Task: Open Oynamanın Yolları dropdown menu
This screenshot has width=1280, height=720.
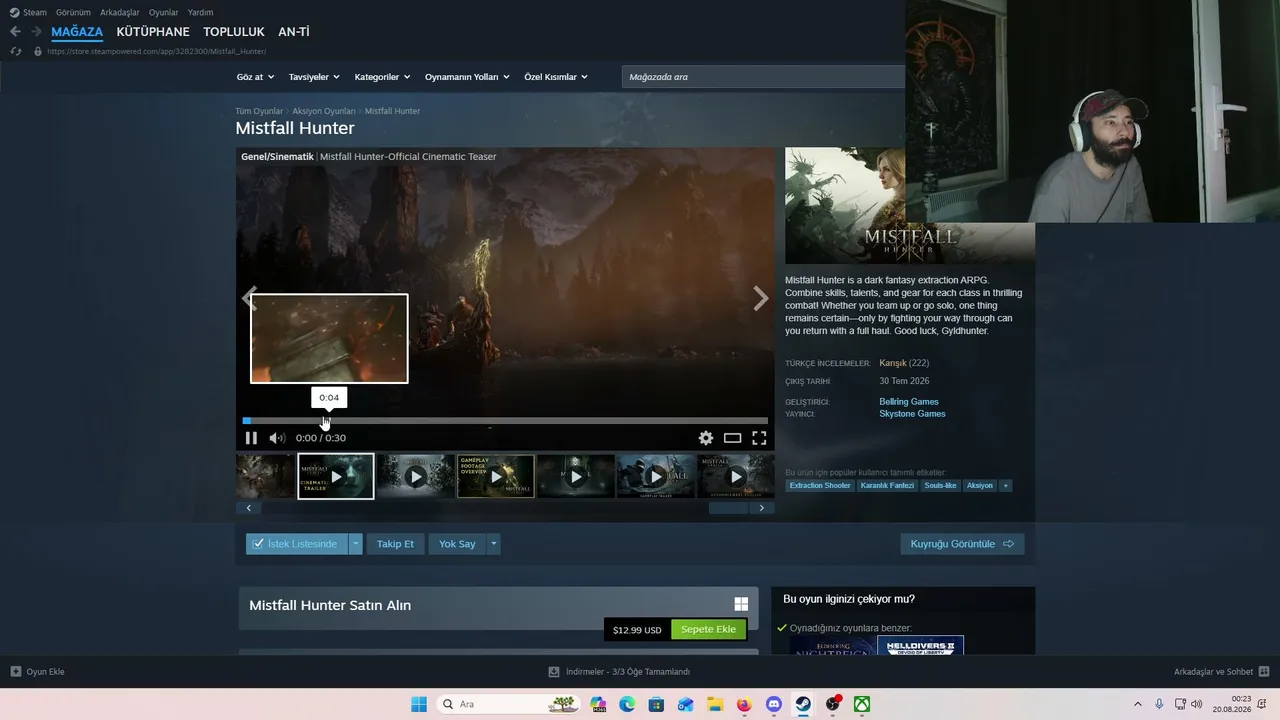Action: point(467,77)
